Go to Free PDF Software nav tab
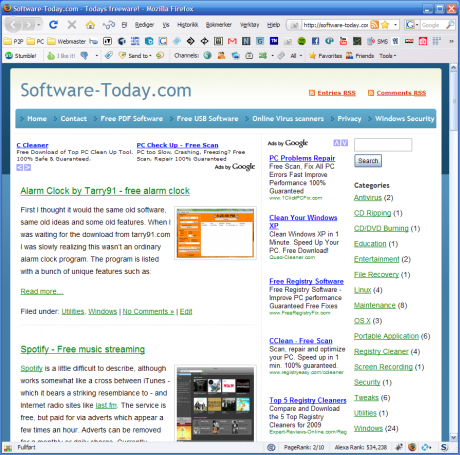Image resolution: width=460 pixels, height=455 pixels. [132, 119]
